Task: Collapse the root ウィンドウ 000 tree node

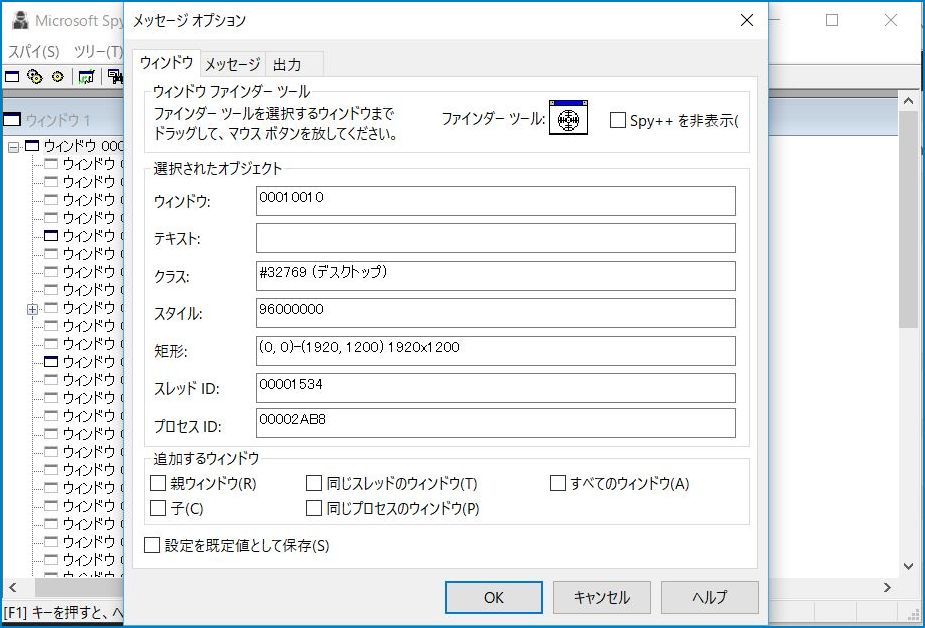Action: click(x=14, y=146)
